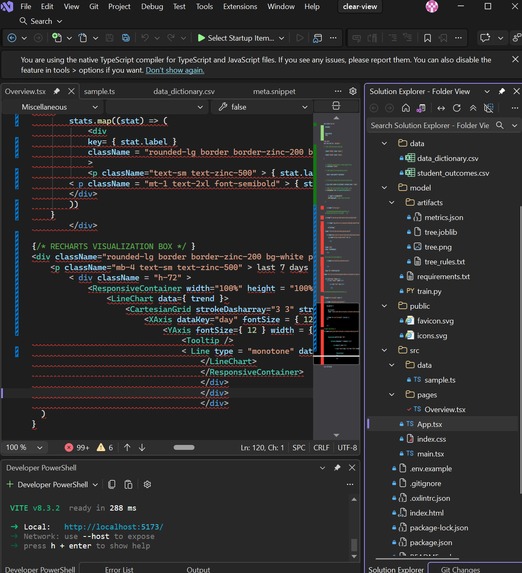The height and width of the screenshot is (573, 522).
Task: Open the Extensions menu
Action: tap(240, 7)
